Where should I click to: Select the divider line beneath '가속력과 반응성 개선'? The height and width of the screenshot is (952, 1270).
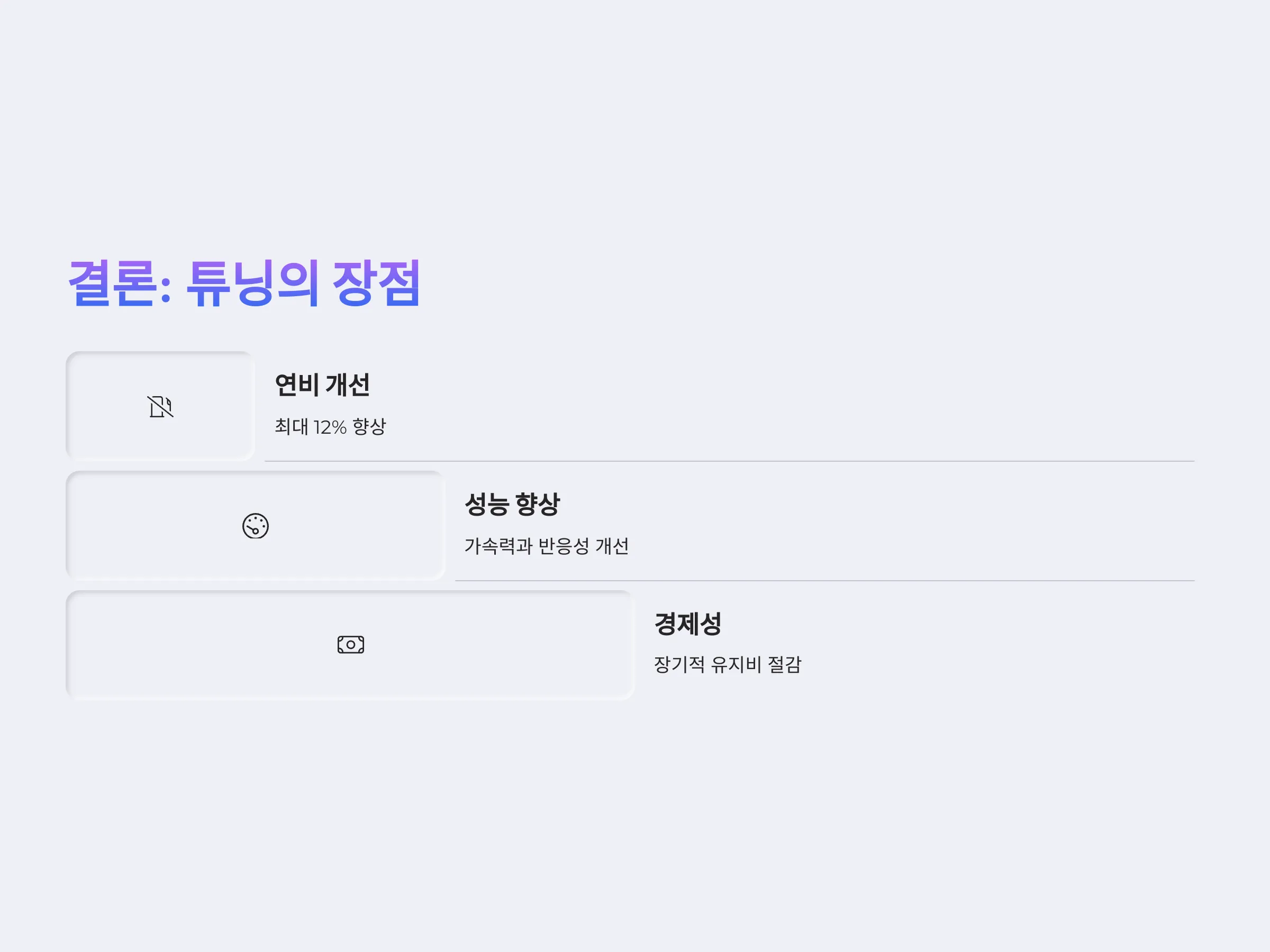(x=824, y=581)
